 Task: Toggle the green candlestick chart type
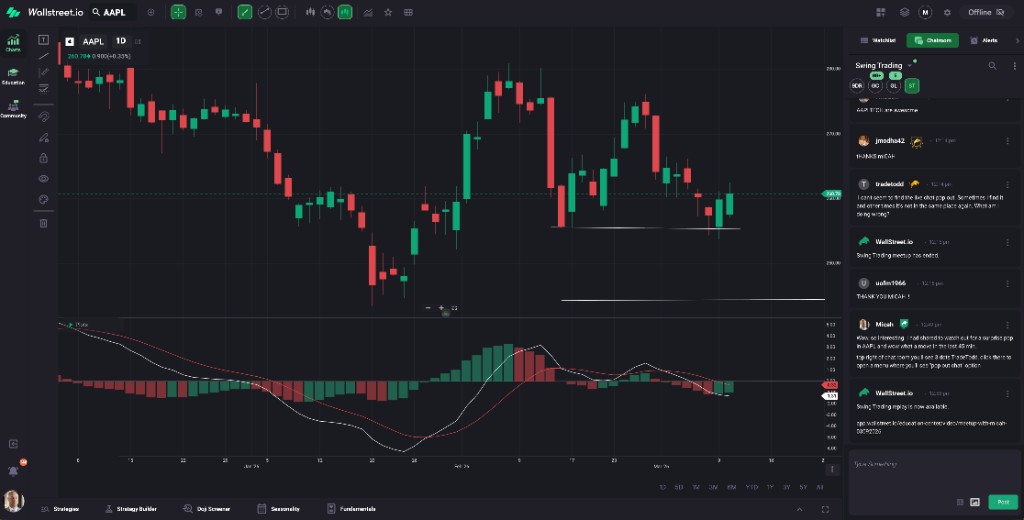(x=345, y=12)
